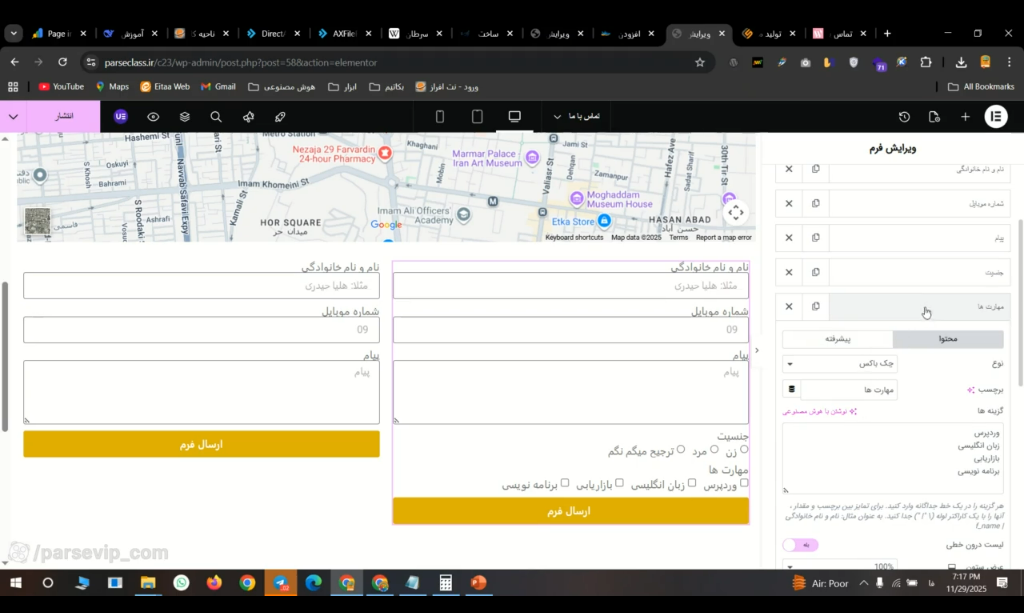Delete the شماره موبایل field item
Viewport: 1024px width, 613px height.
tap(789, 203)
